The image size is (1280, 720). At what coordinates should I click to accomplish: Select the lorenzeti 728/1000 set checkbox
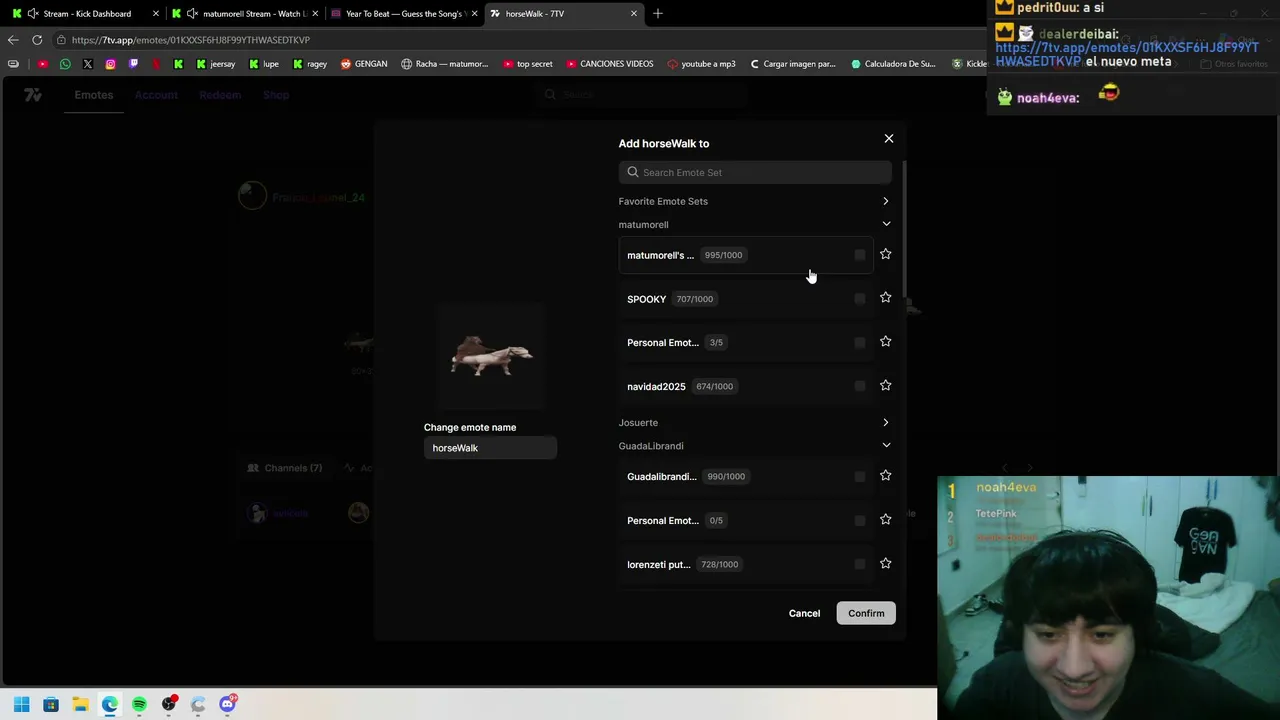[860, 565]
